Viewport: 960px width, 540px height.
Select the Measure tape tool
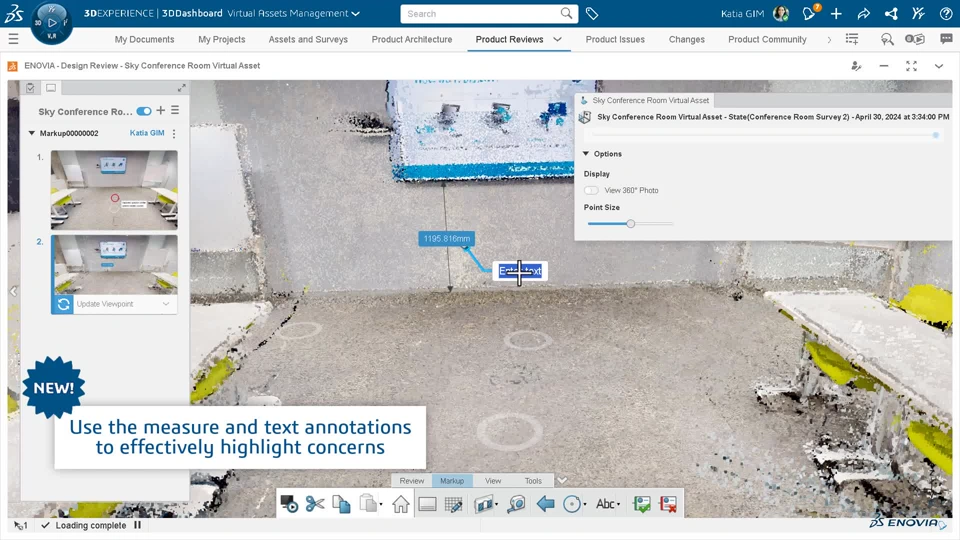pyautogui.click(x=516, y=504)
